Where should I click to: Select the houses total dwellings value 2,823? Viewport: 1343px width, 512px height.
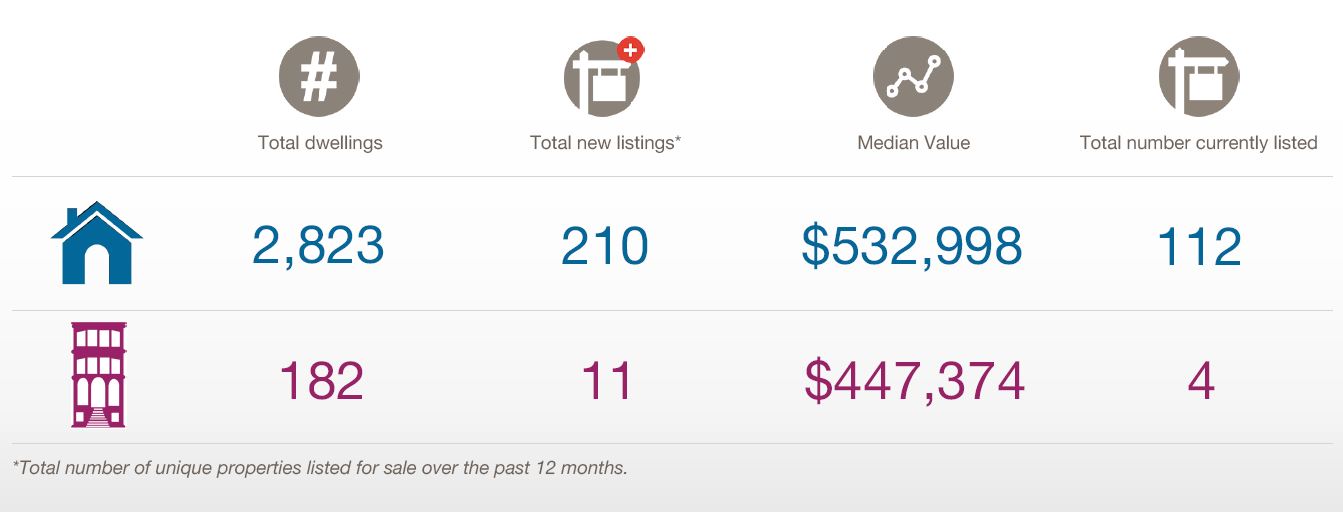point(318,245)
